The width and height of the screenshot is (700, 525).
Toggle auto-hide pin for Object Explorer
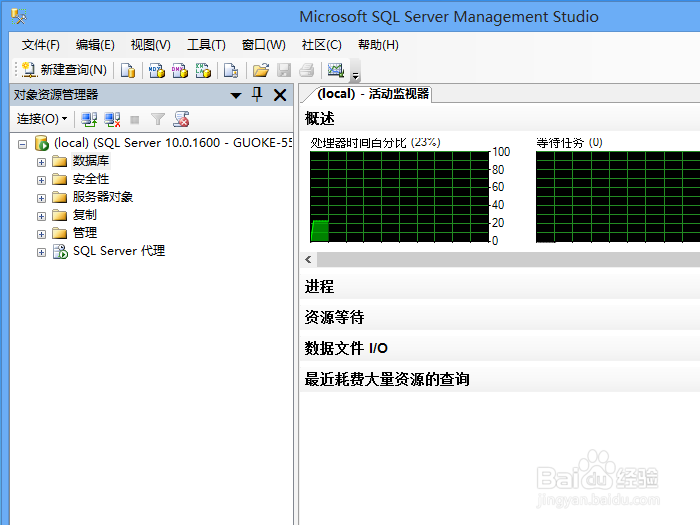(257, 95)
